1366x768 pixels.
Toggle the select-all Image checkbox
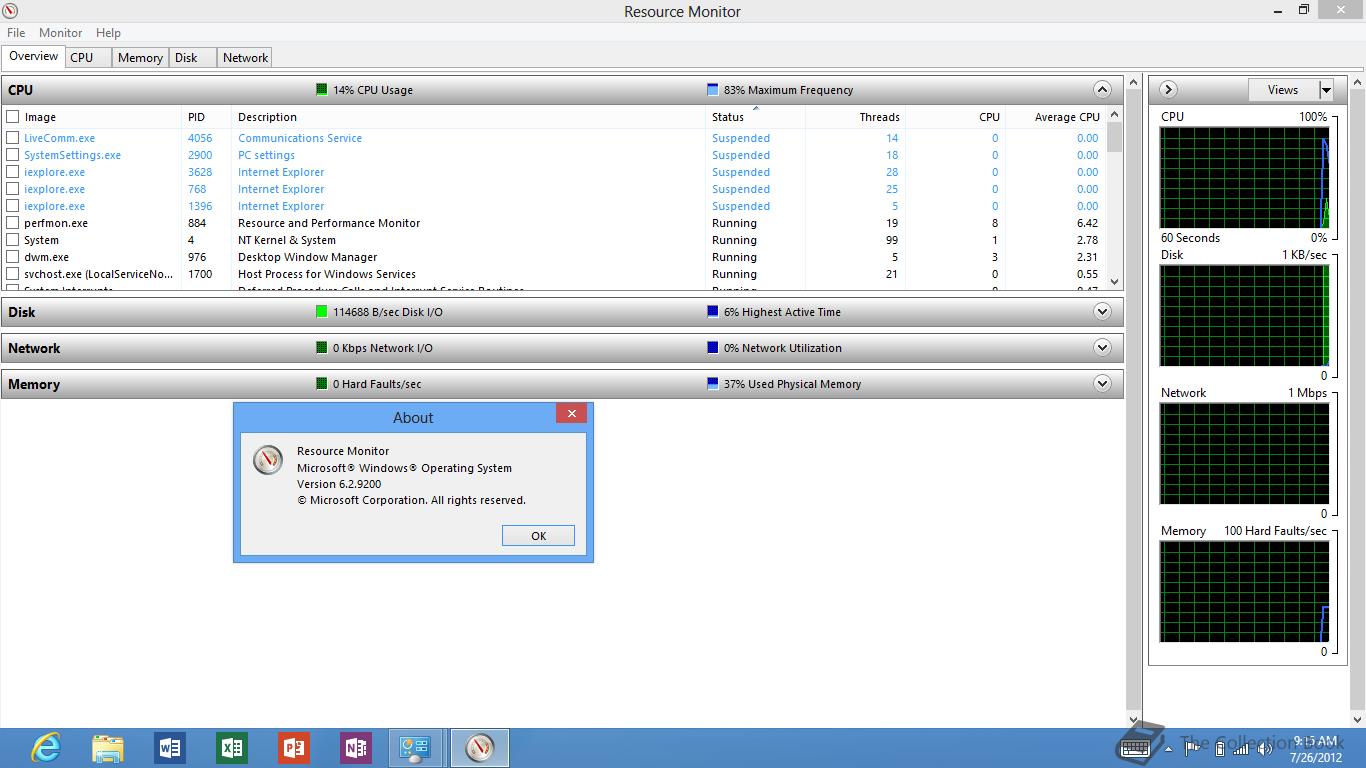point(13,117)
